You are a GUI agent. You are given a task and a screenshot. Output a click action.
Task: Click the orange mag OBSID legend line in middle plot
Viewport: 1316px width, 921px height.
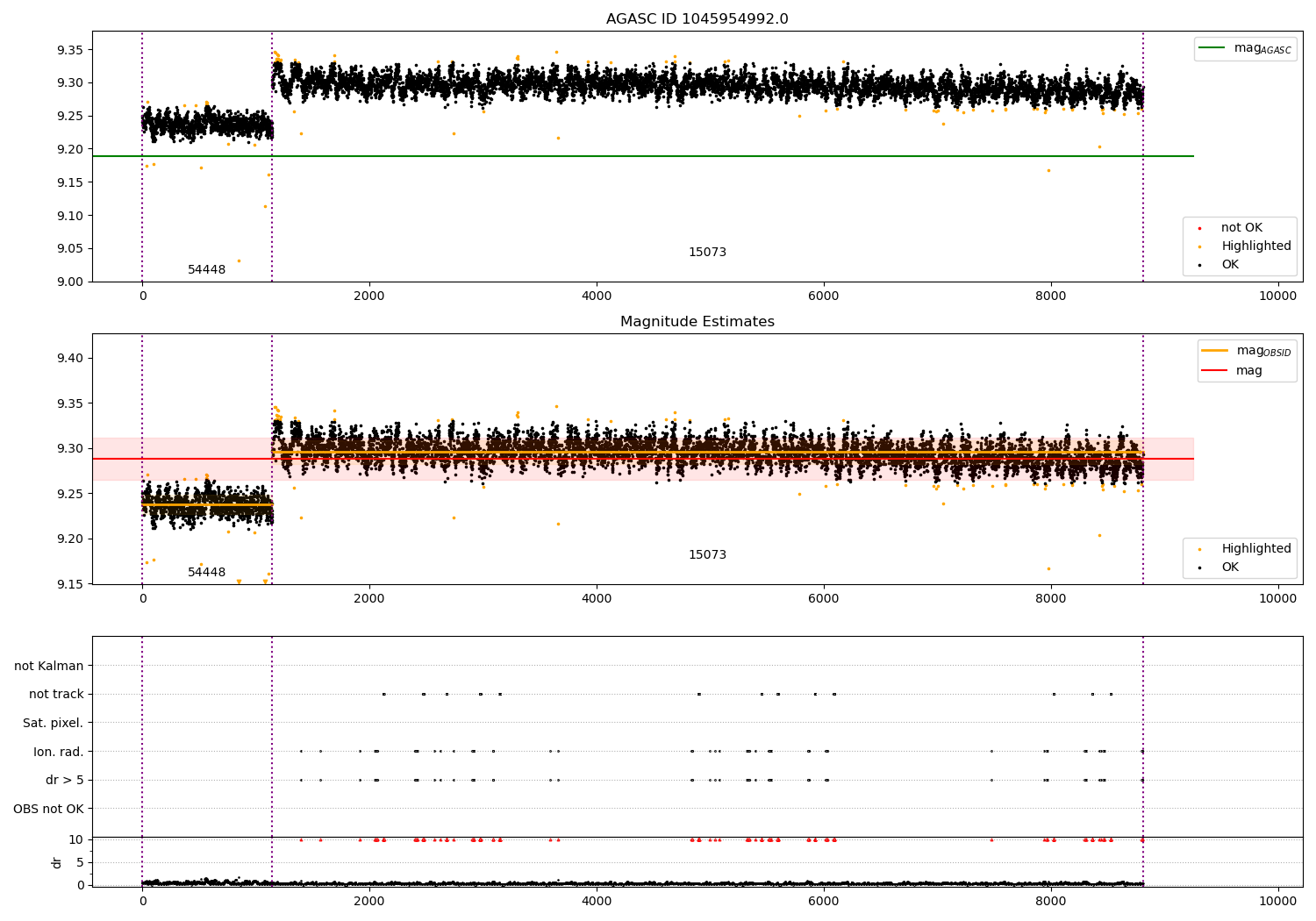pos(1215,350)
